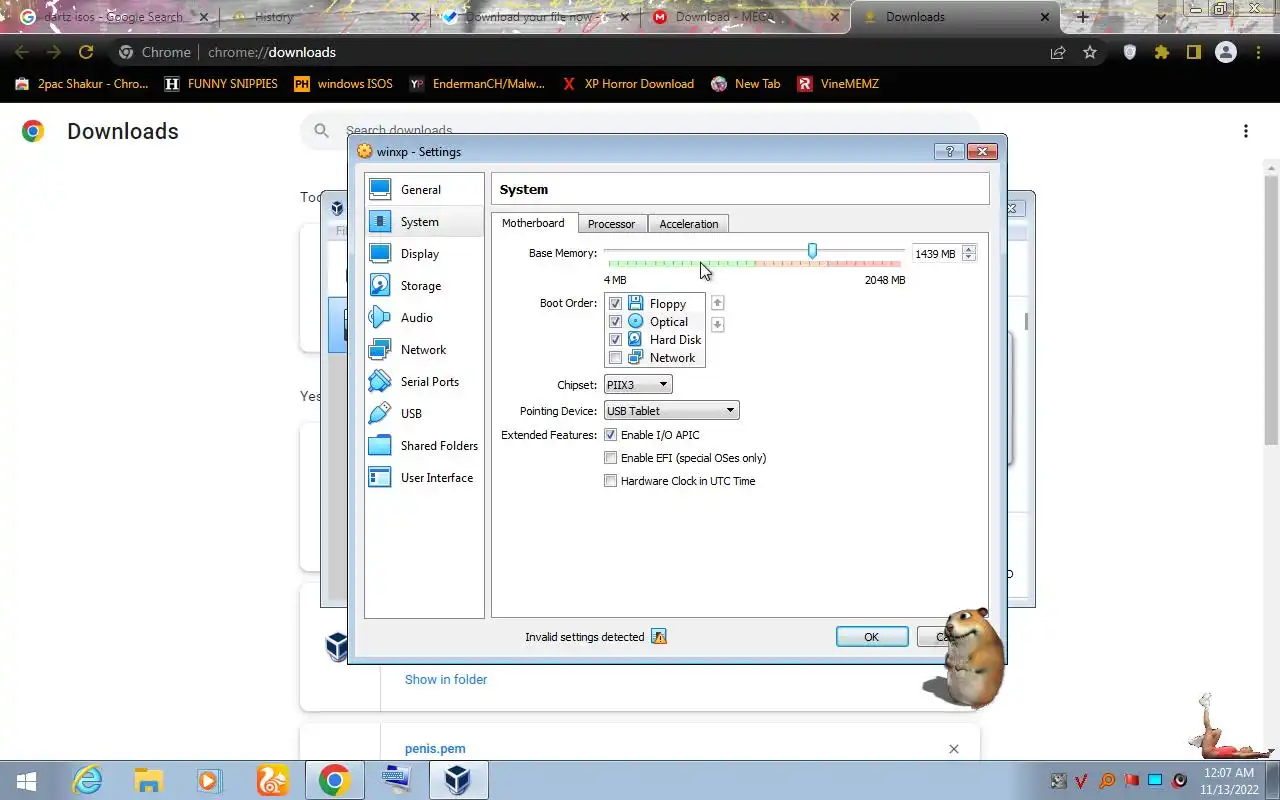This screenshot has width=1280, height=800.
Task: Switch to dartz isos Google Search tab
Action: click(113, 17)
